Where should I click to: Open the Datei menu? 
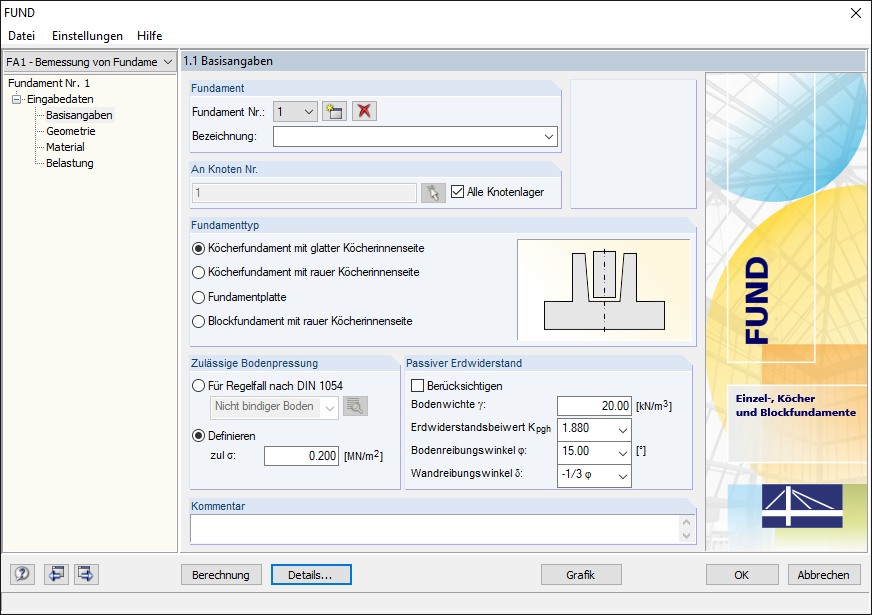click(21, 35)
